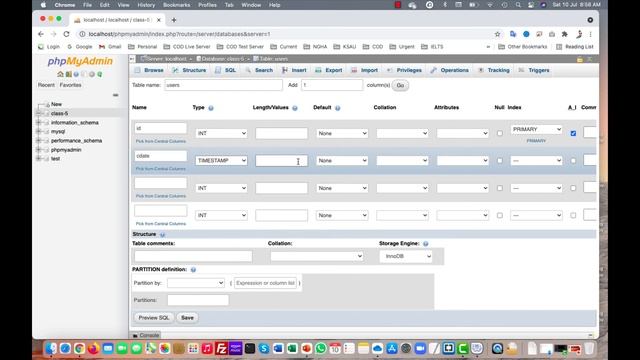This screenshot has height=360, width=640.
Task: Toggle A_I checkbox in third column row
Action: click(x=573, y=188)
